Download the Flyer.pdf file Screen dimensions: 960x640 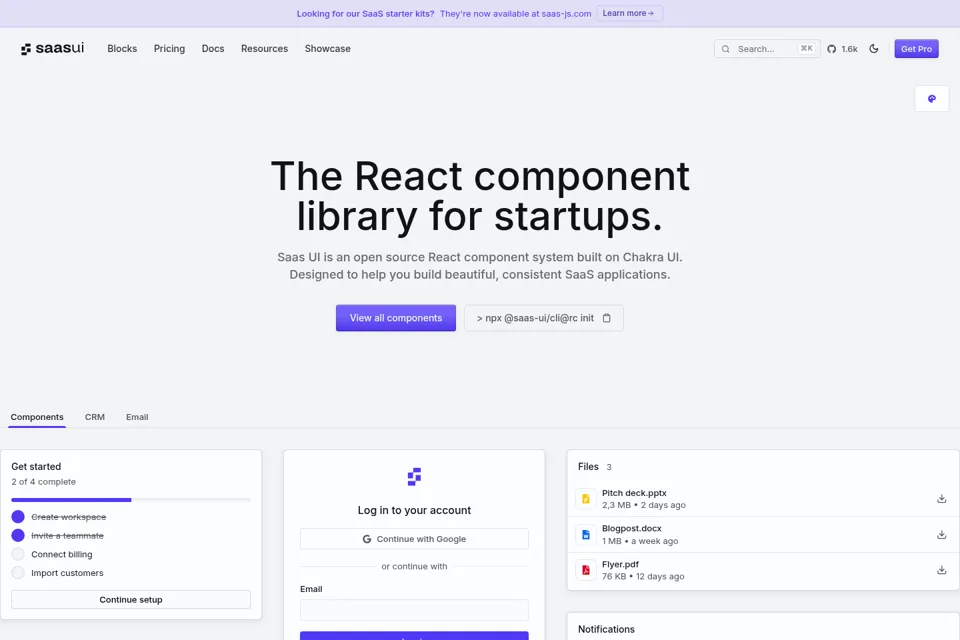coord(941,570)
